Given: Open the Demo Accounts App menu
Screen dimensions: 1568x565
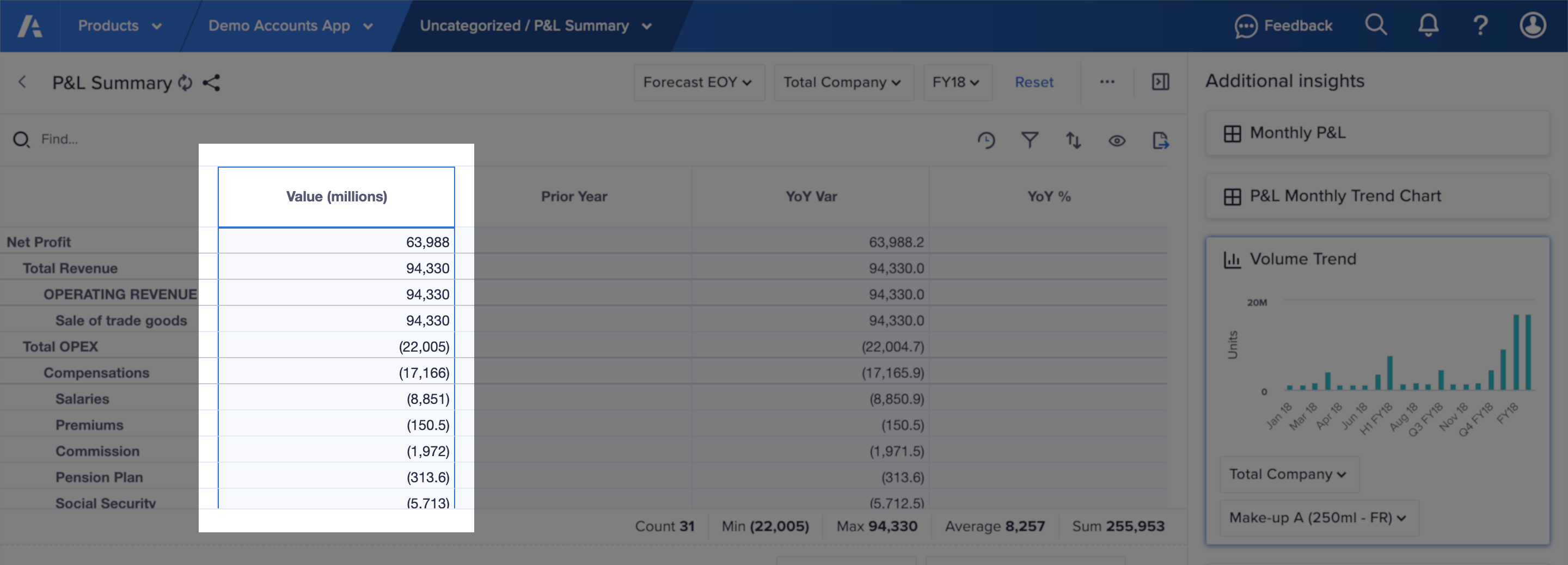Looking at the screenshot, I should click(x=290, y=26).
